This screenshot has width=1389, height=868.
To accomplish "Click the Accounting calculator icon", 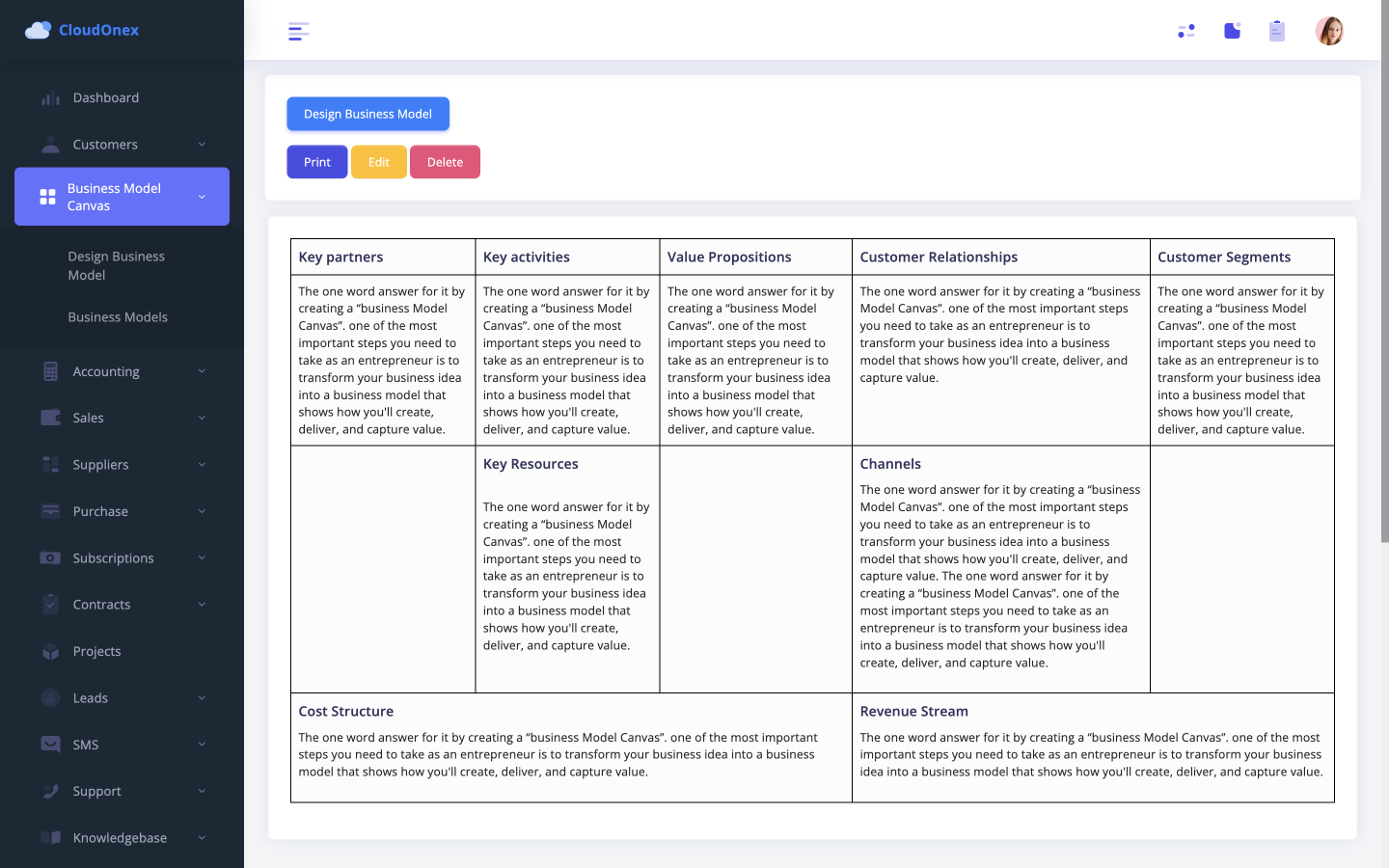I will [x=51, y=371].
